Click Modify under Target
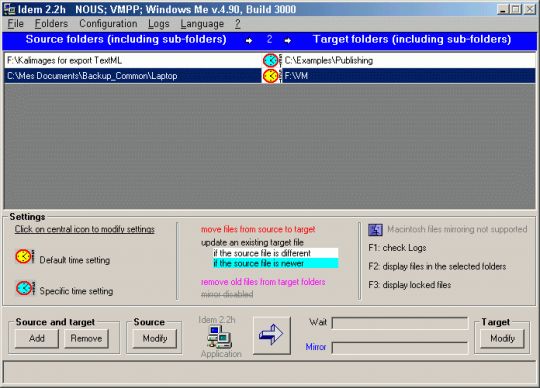This screenshot has width=540, height=388. tap(502, 338)
